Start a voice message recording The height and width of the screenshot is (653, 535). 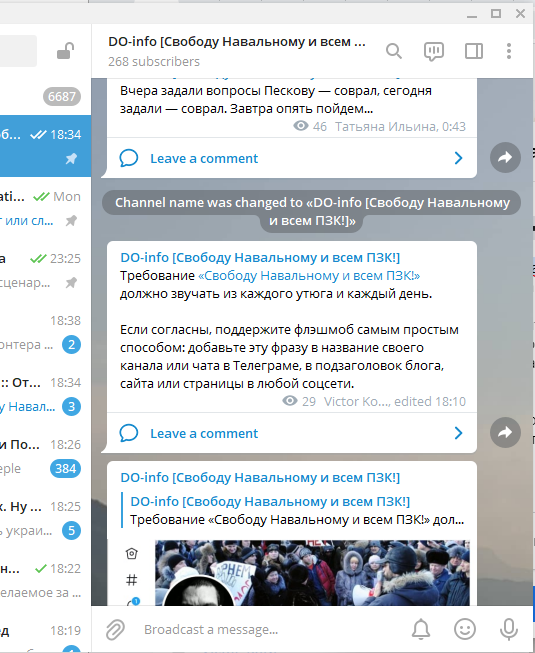509,629
